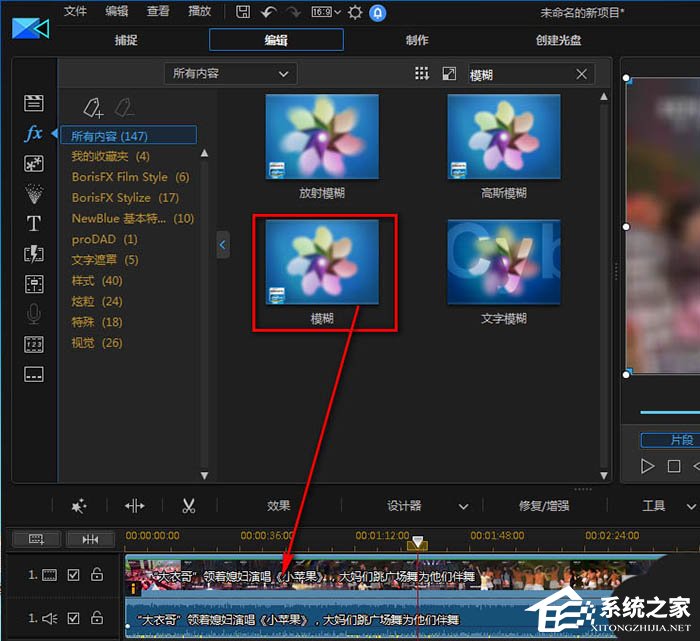
Task: Open the 查看 menu
Action: (x=158, y=11)
